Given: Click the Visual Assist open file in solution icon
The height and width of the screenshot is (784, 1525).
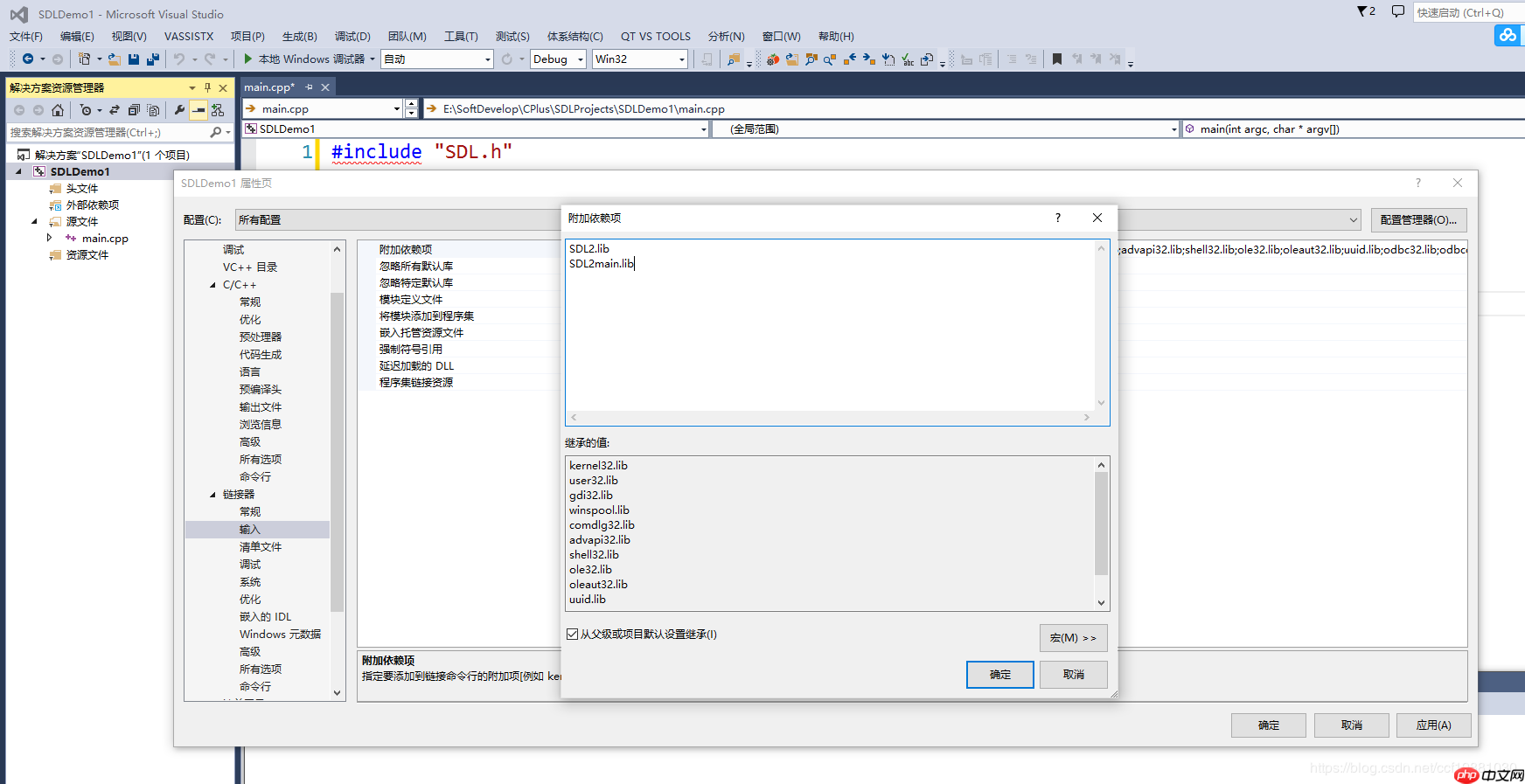Looking at the screenshot, I should (792, 59).
